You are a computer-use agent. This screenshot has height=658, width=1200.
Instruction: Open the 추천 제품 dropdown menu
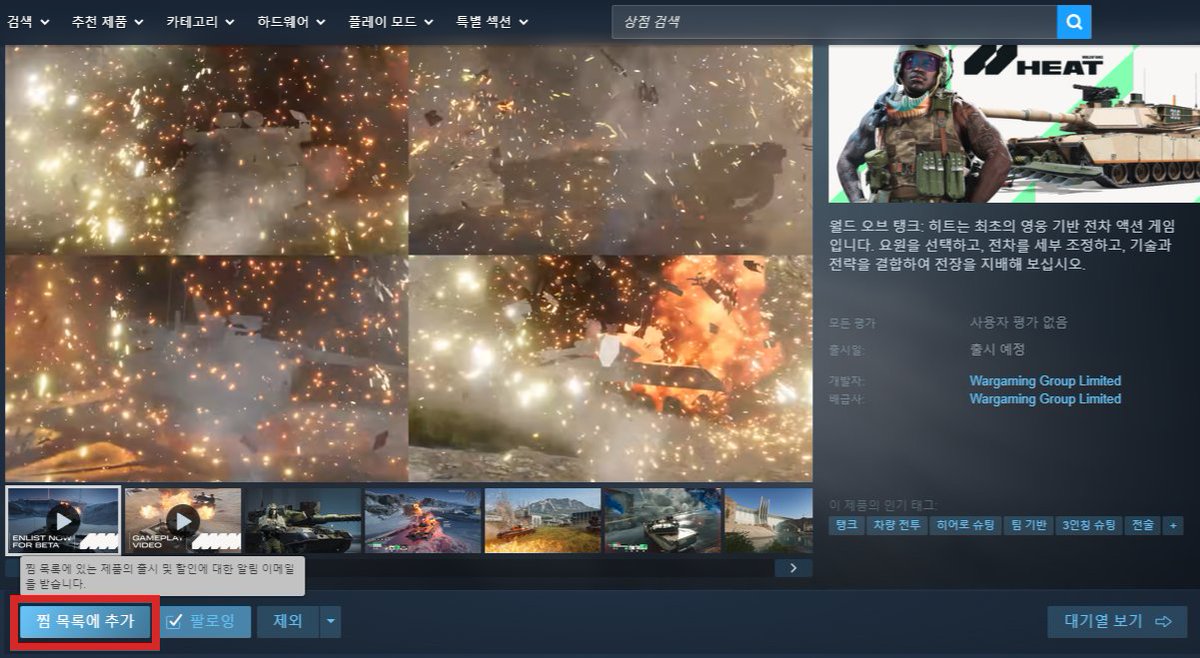[108, 21]
